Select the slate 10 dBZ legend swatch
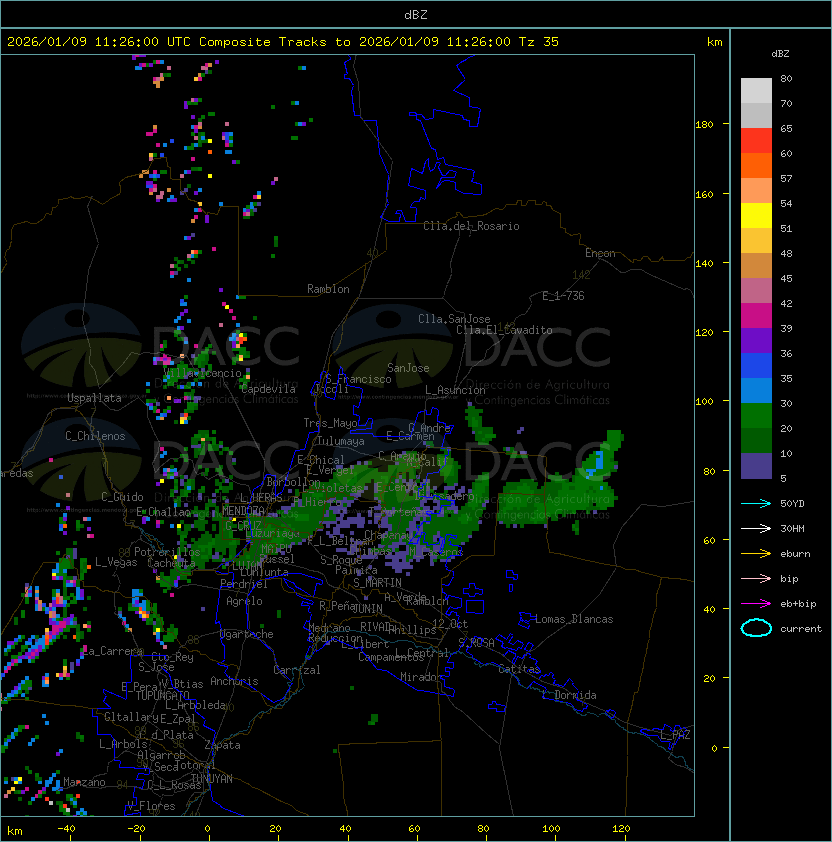Image resolution: width=832 pixels, height=842 pixels. point(756,466)
